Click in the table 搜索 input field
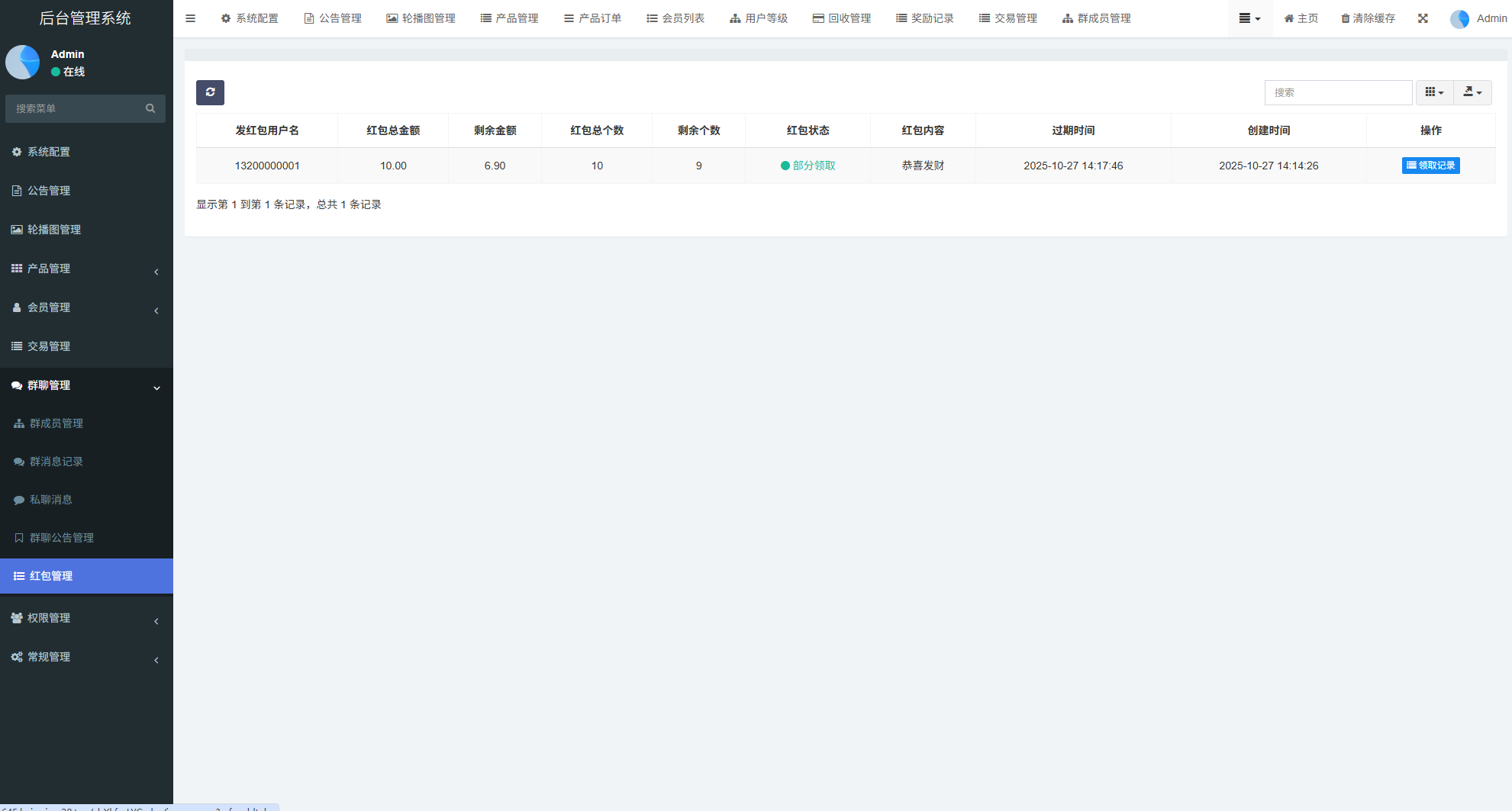The width and height of the screenshot is (1512, 811). [x=1338, y=92]
